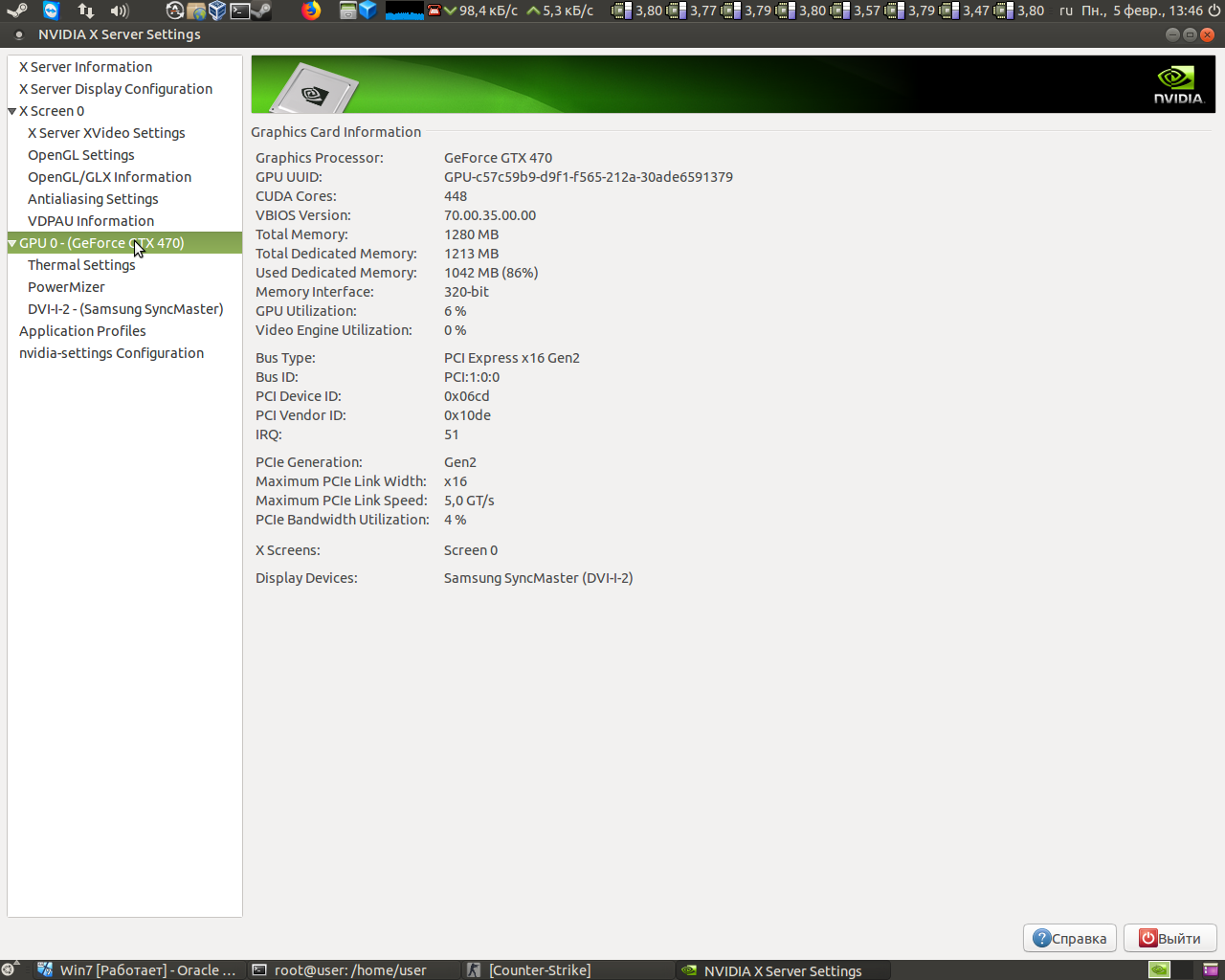Image resolution: width=1225 pixels, height=980 pixels.
Task: Open Antialiasing Settings page
Action: (93, 199)
